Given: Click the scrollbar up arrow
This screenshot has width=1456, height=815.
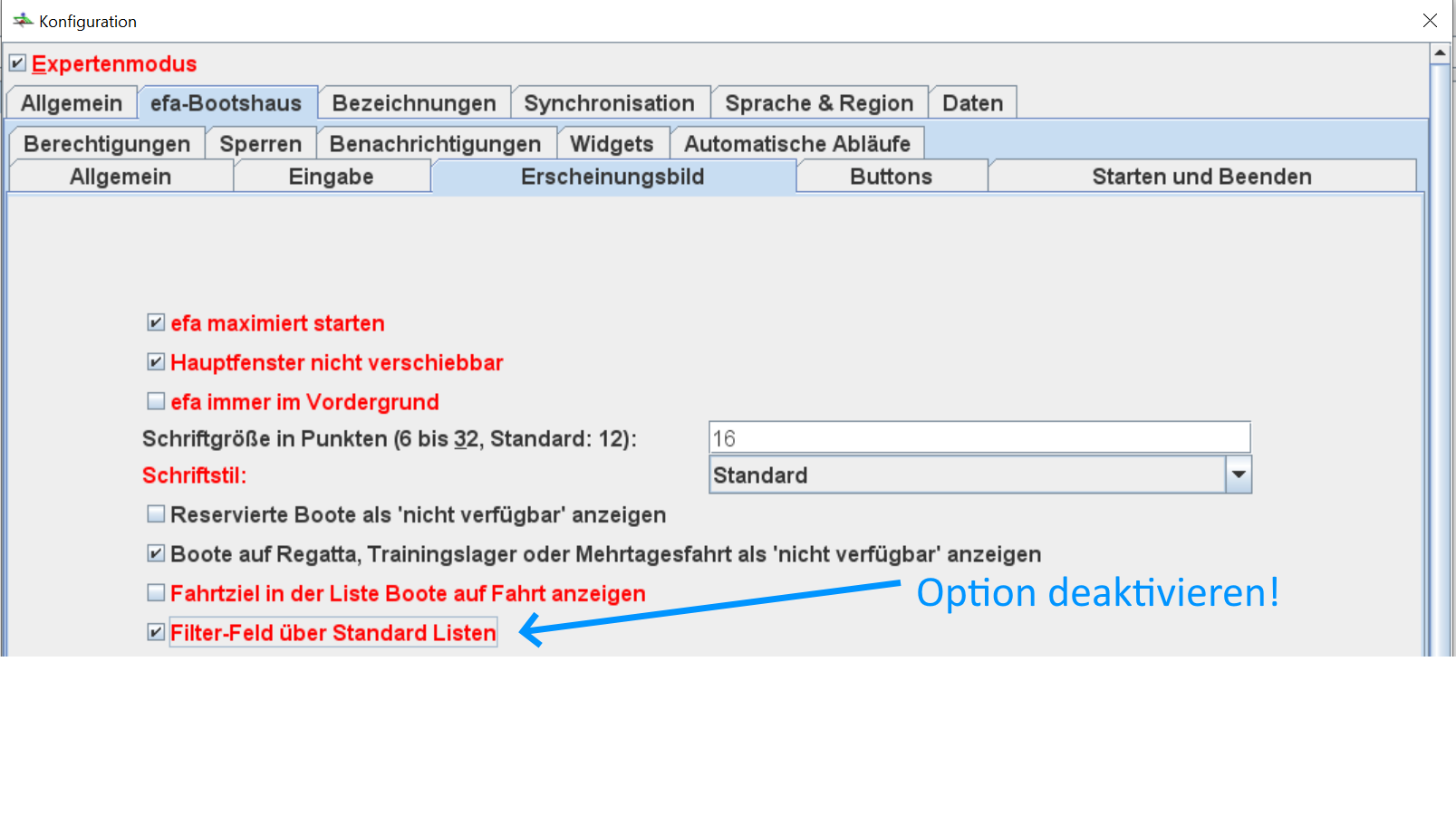Looking at the screenshot, I should pos(1440,53).
